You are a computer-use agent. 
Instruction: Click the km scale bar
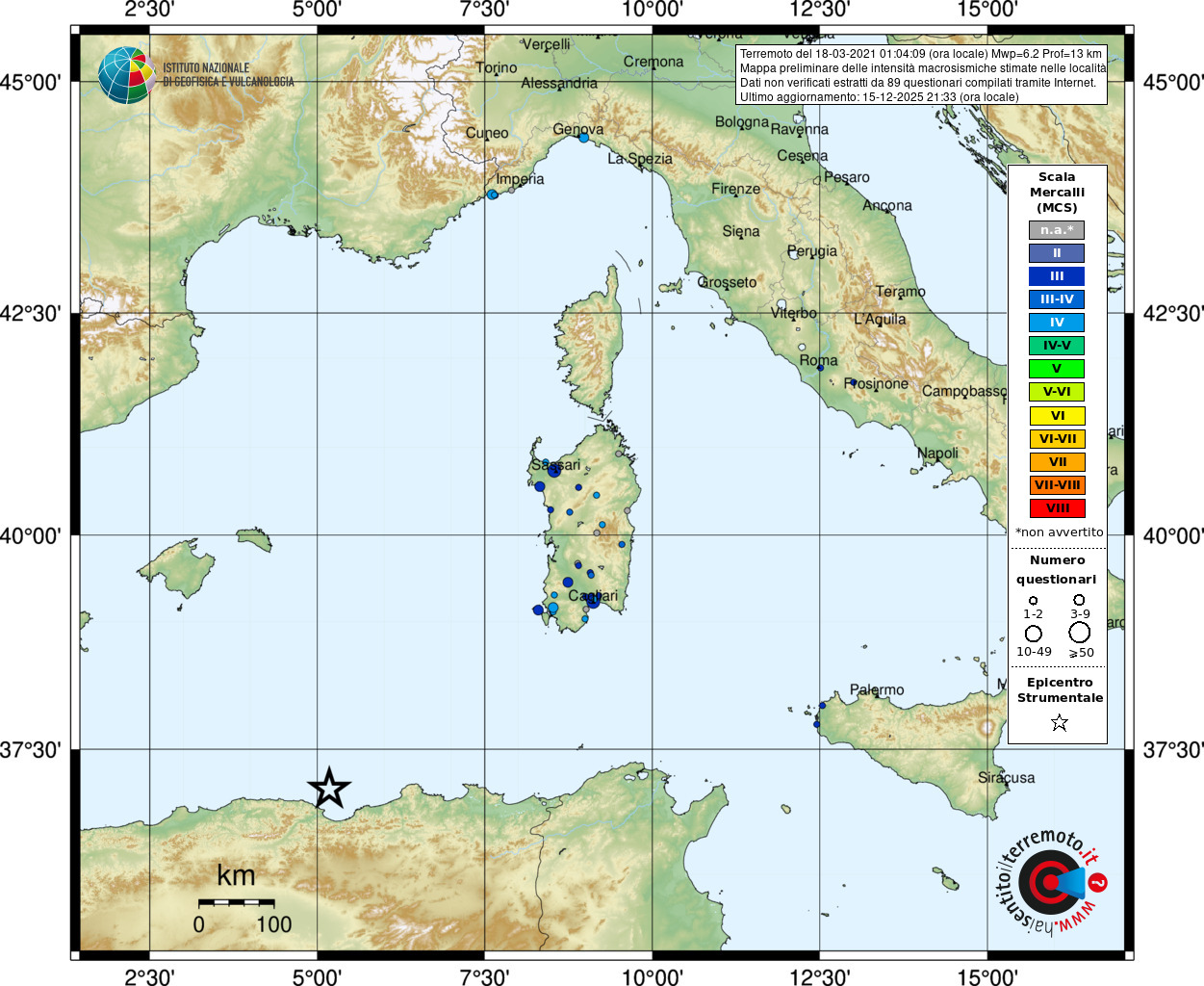tap(237, 903)
